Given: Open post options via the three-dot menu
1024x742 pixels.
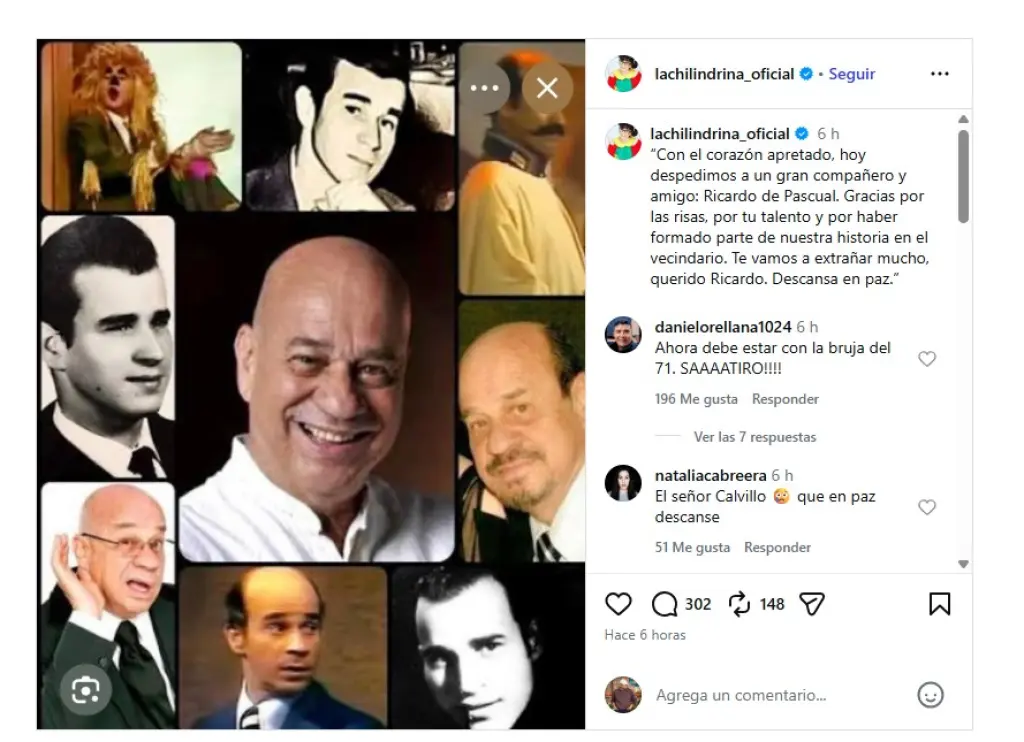Looking at the screenshot, I should tap(939, 73).
